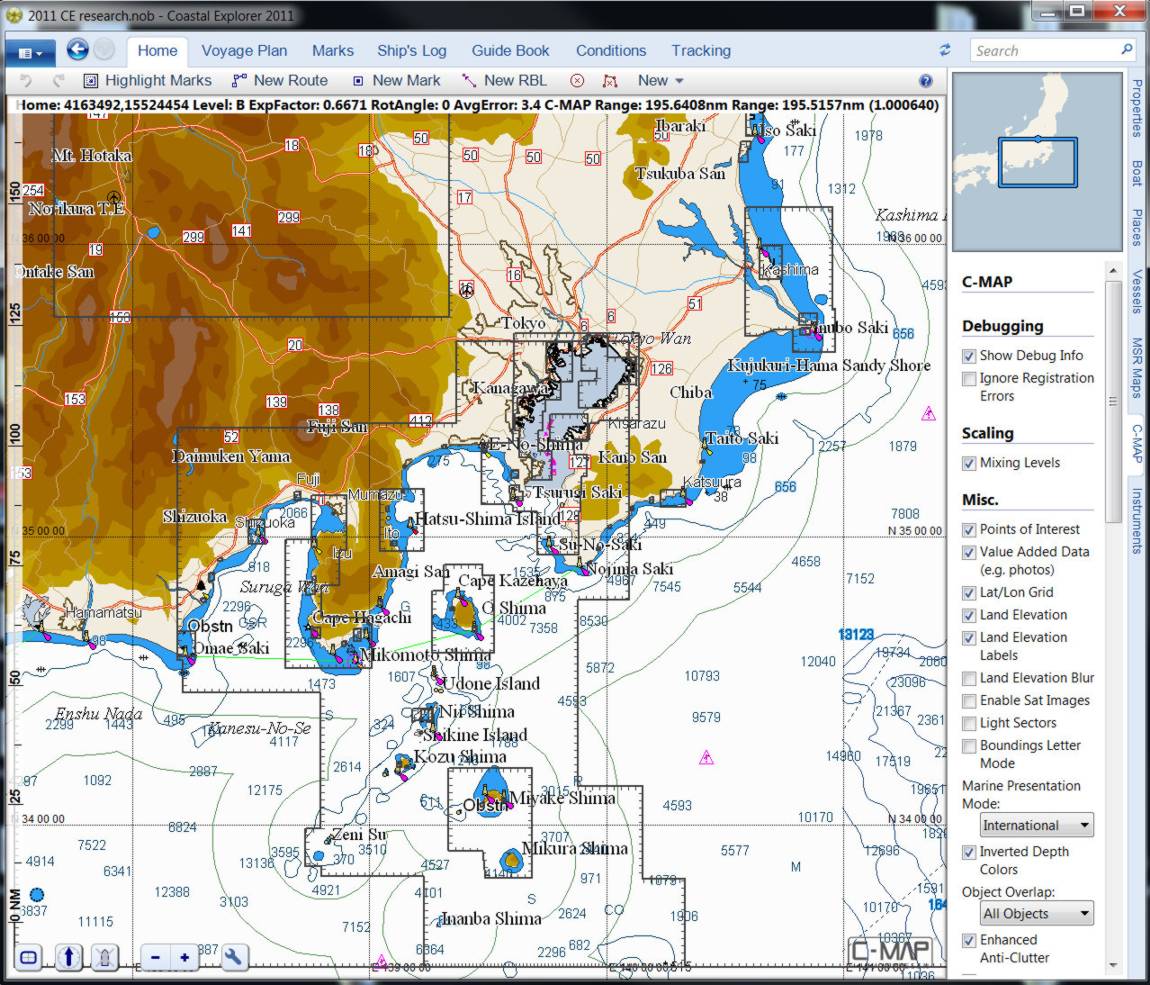Screen dimensions: 1150x985
Task: Click the Japan overview map thumbnail
Action: tap(1037, 160)
